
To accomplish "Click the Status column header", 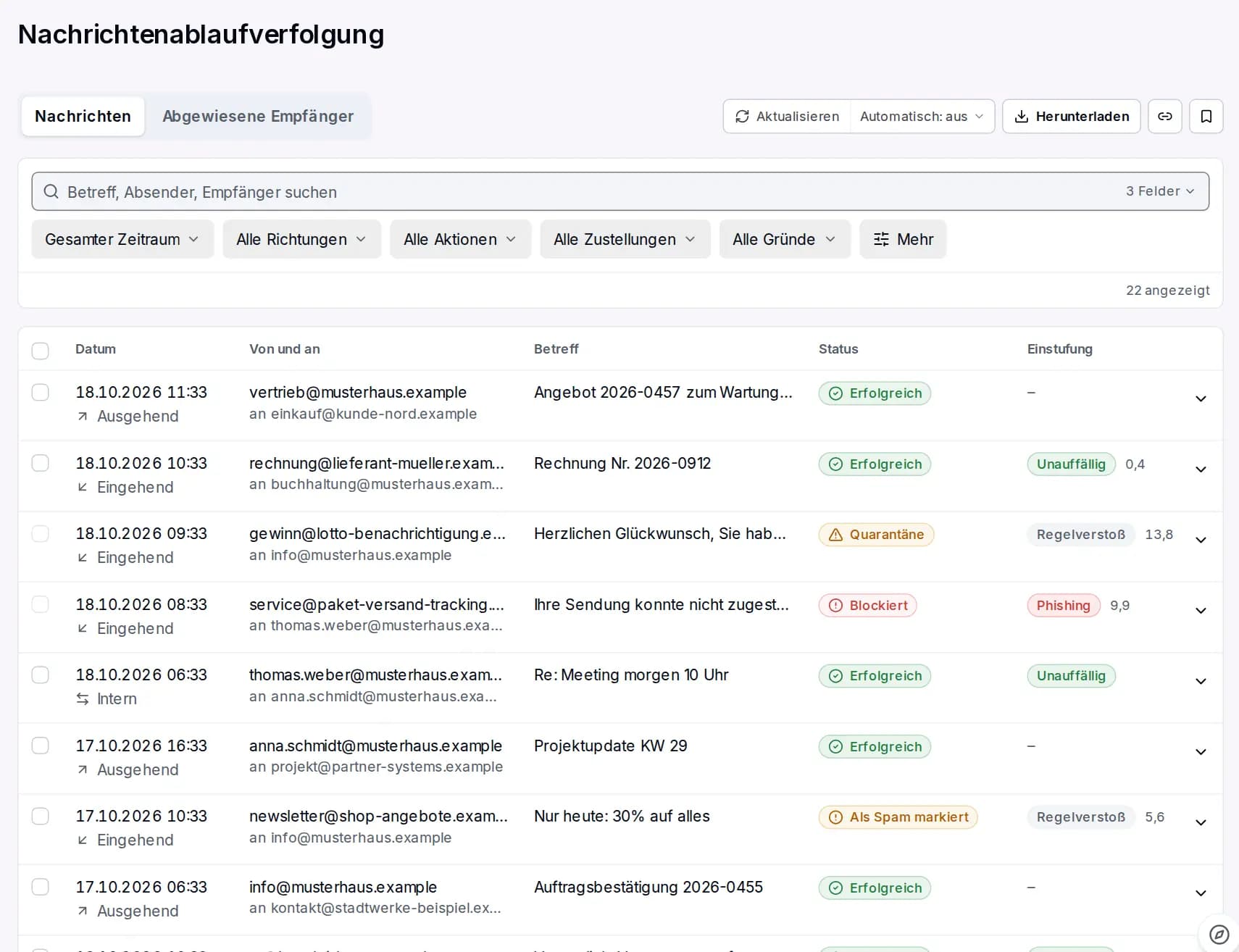I will coord(838,349).
